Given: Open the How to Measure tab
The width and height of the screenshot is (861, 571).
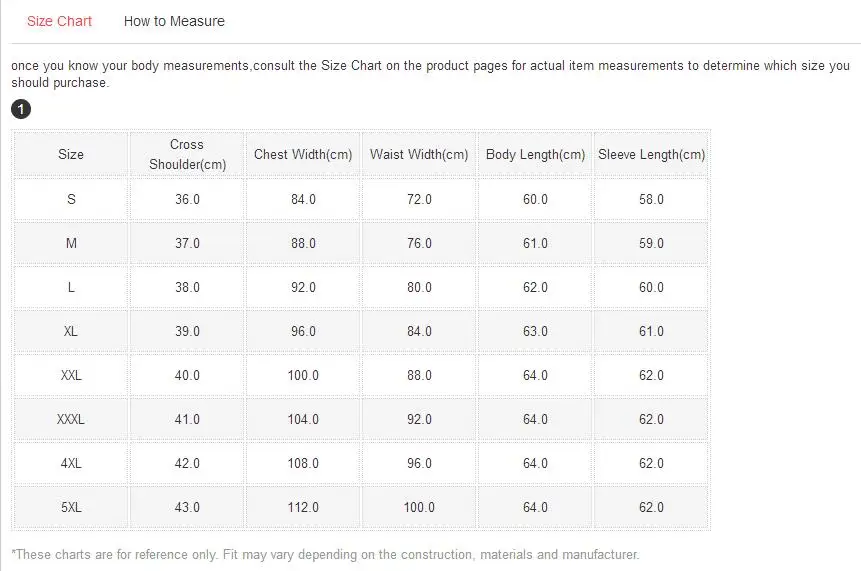Looking at the screenshot, I should point(174,21).
